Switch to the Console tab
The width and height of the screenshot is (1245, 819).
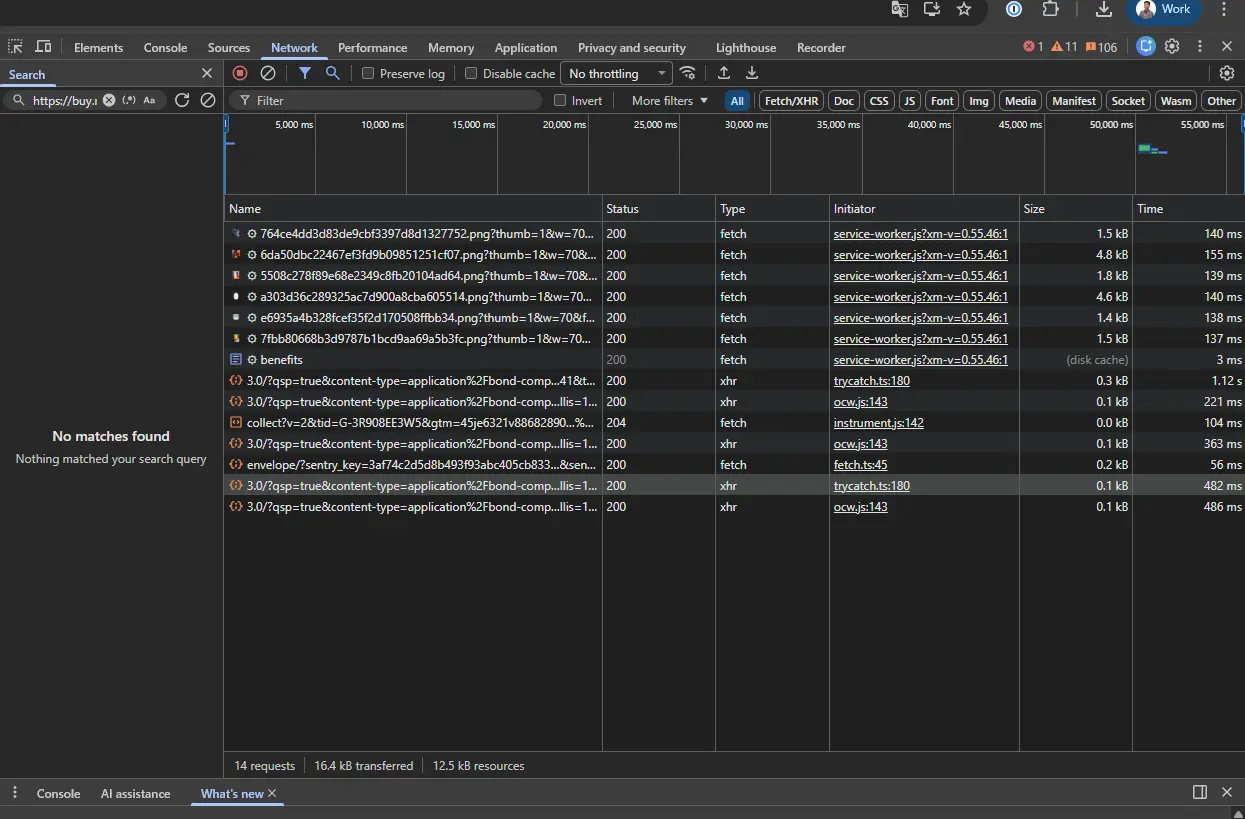[x=165, y=47]
